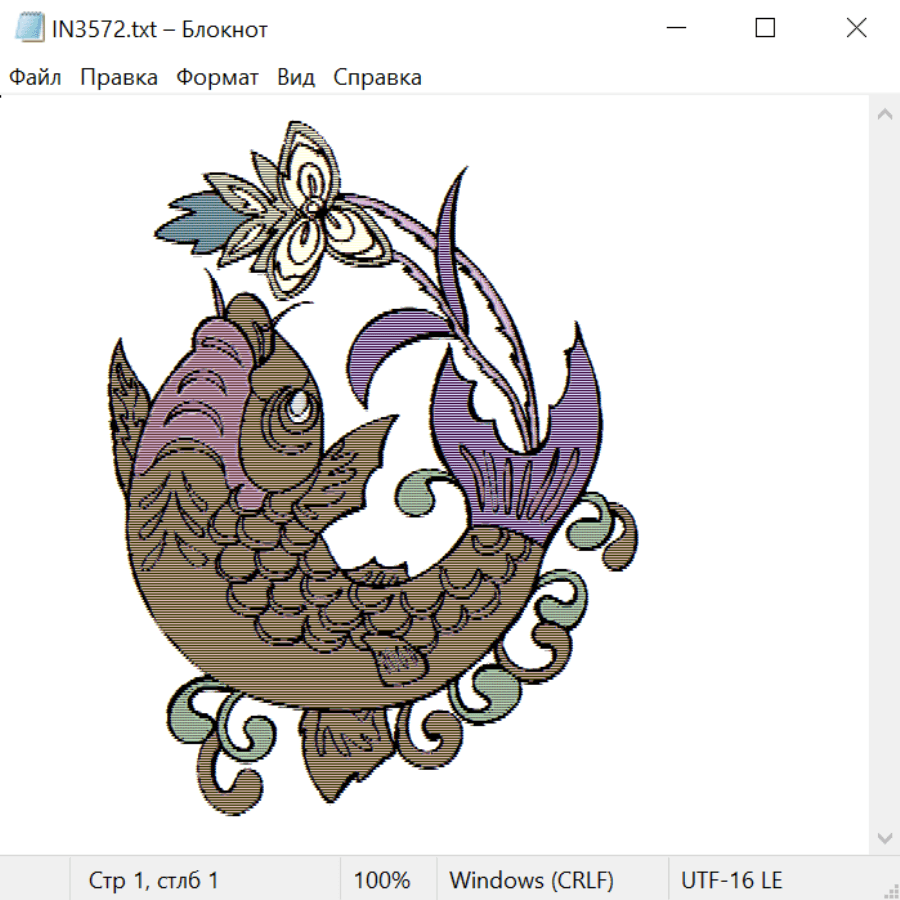Image resolution: width=900 pixels, height=900 pixels.
Task: Close the IN3572.txt Notepad window
Action: [856, 28]
